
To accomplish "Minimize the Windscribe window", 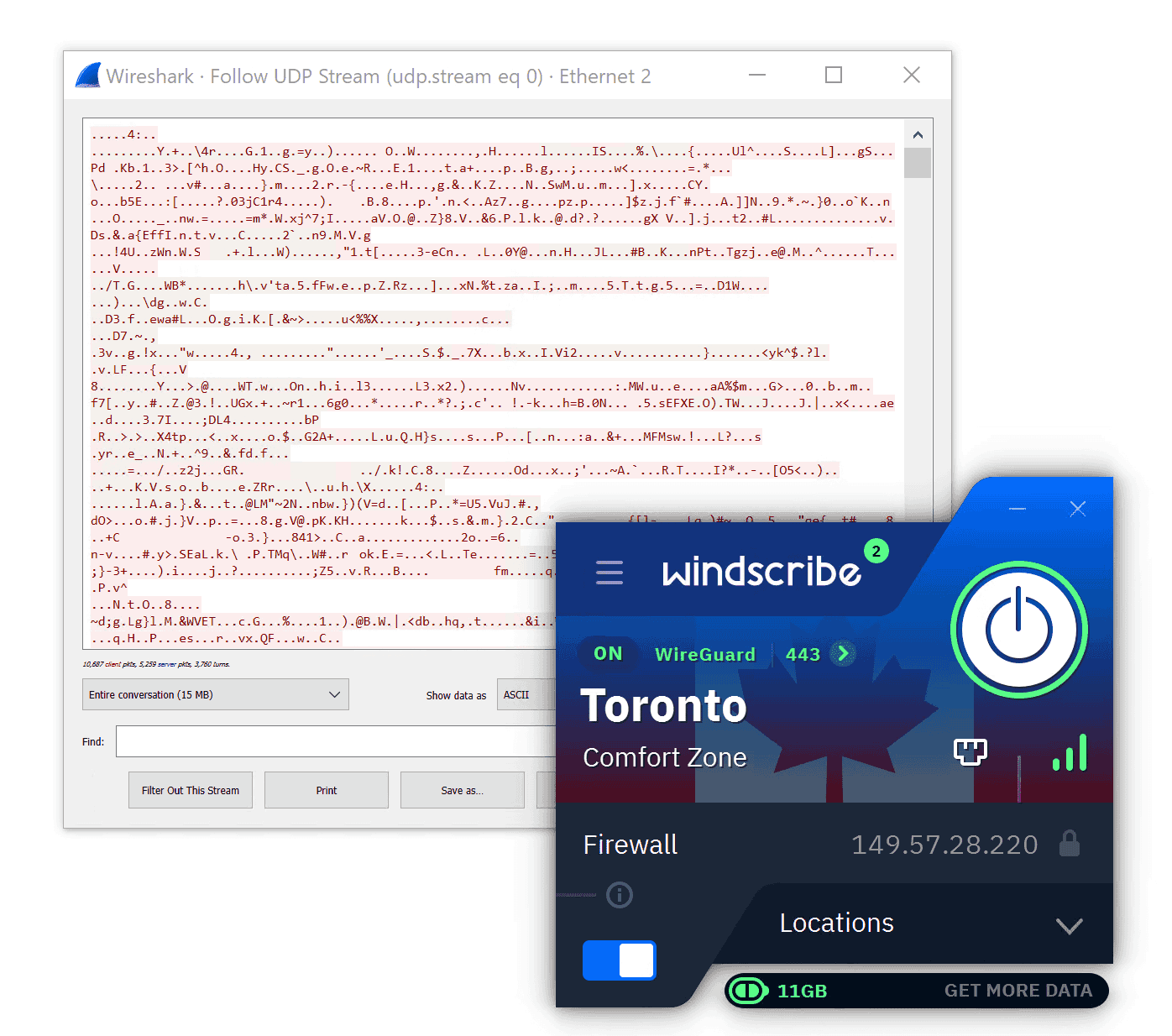I will (1018, 509).
